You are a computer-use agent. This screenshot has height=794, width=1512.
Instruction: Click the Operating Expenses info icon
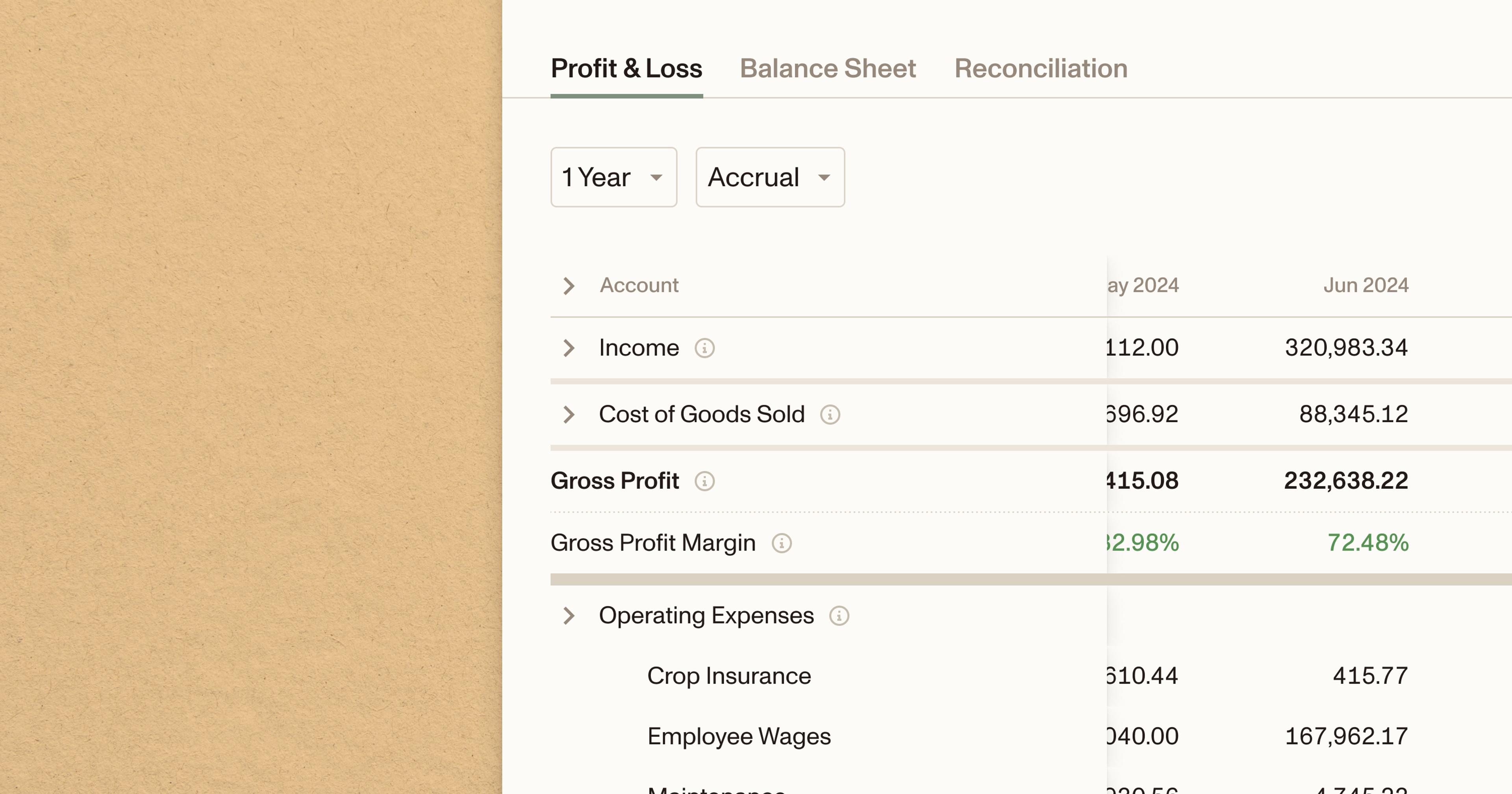point(839,616)
